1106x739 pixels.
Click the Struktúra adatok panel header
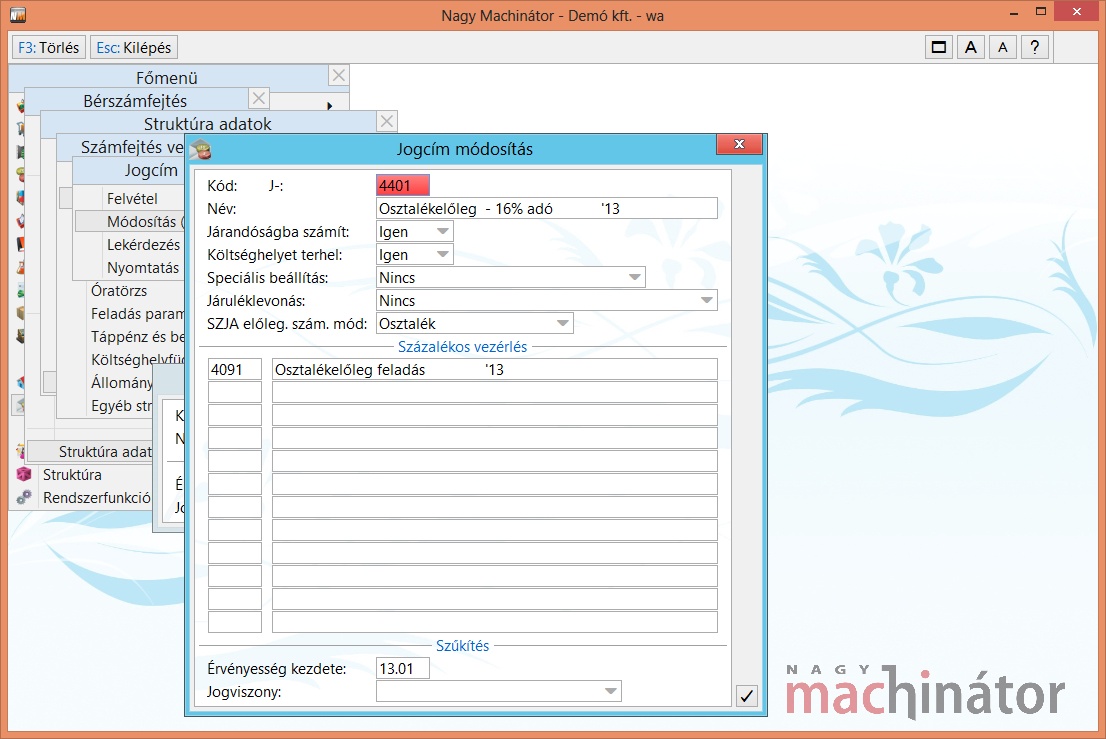(x=208, y=123)
